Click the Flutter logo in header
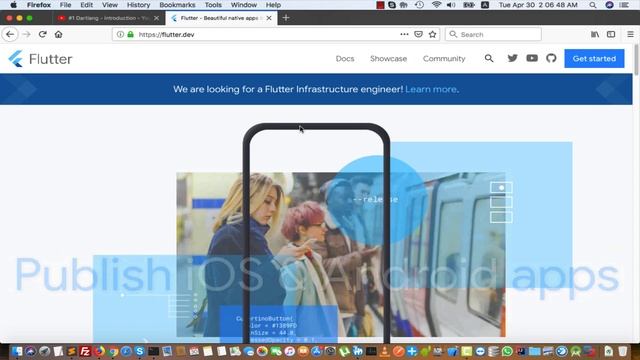This screenshot has height=360, width=640. [40, 59]
